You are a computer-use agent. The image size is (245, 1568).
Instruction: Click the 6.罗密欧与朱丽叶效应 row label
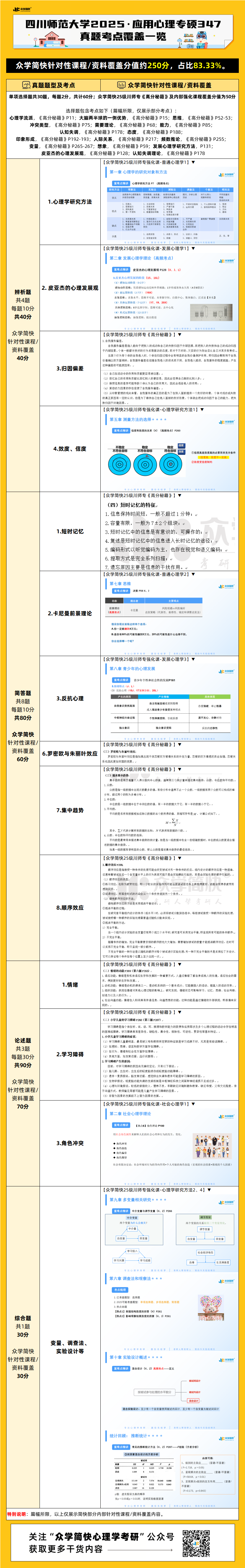pyautogui.click(x=70, y=753)
